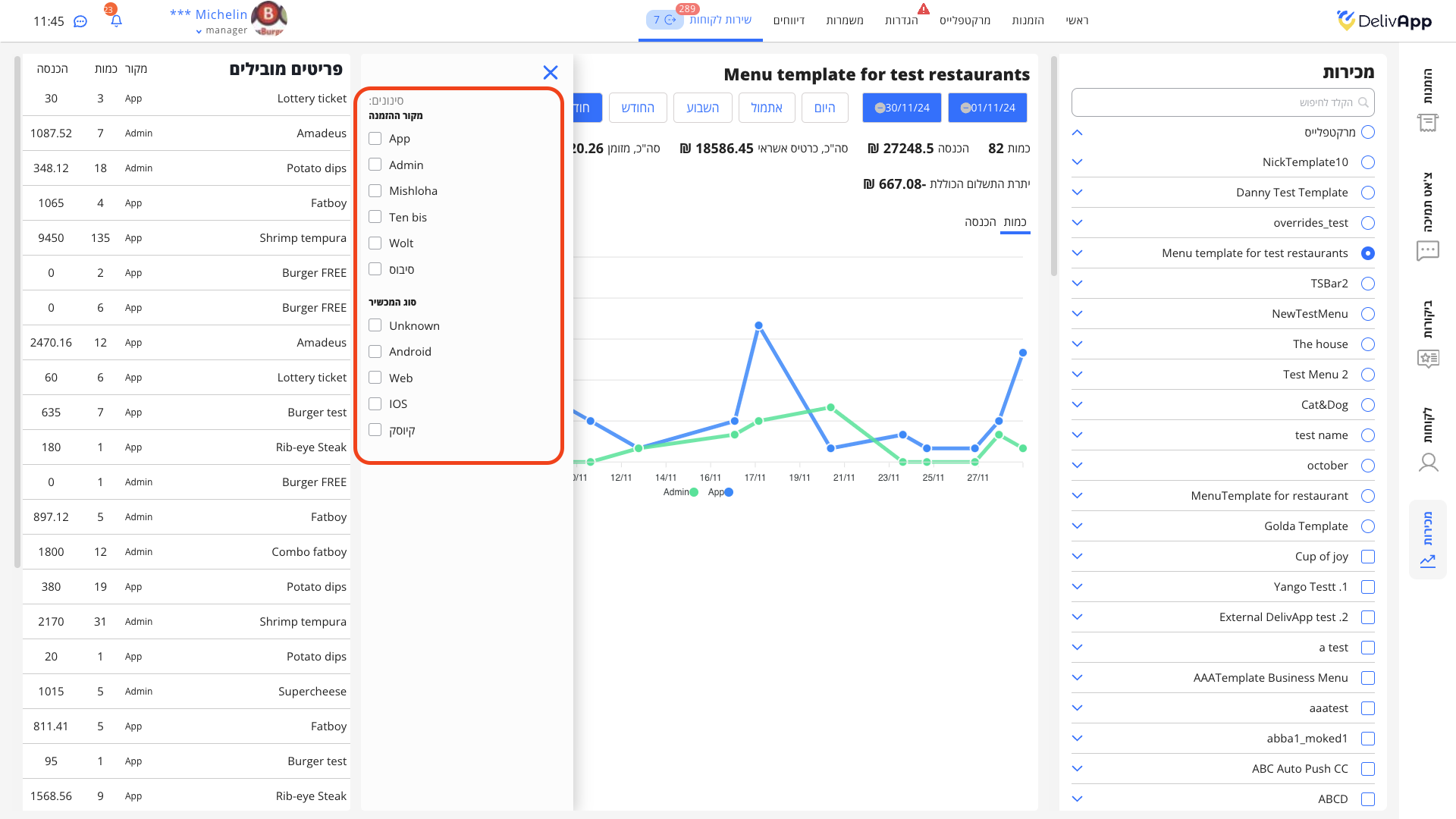Select the השבוע date range button
The image size is (1456, 819).
point(702,108)
